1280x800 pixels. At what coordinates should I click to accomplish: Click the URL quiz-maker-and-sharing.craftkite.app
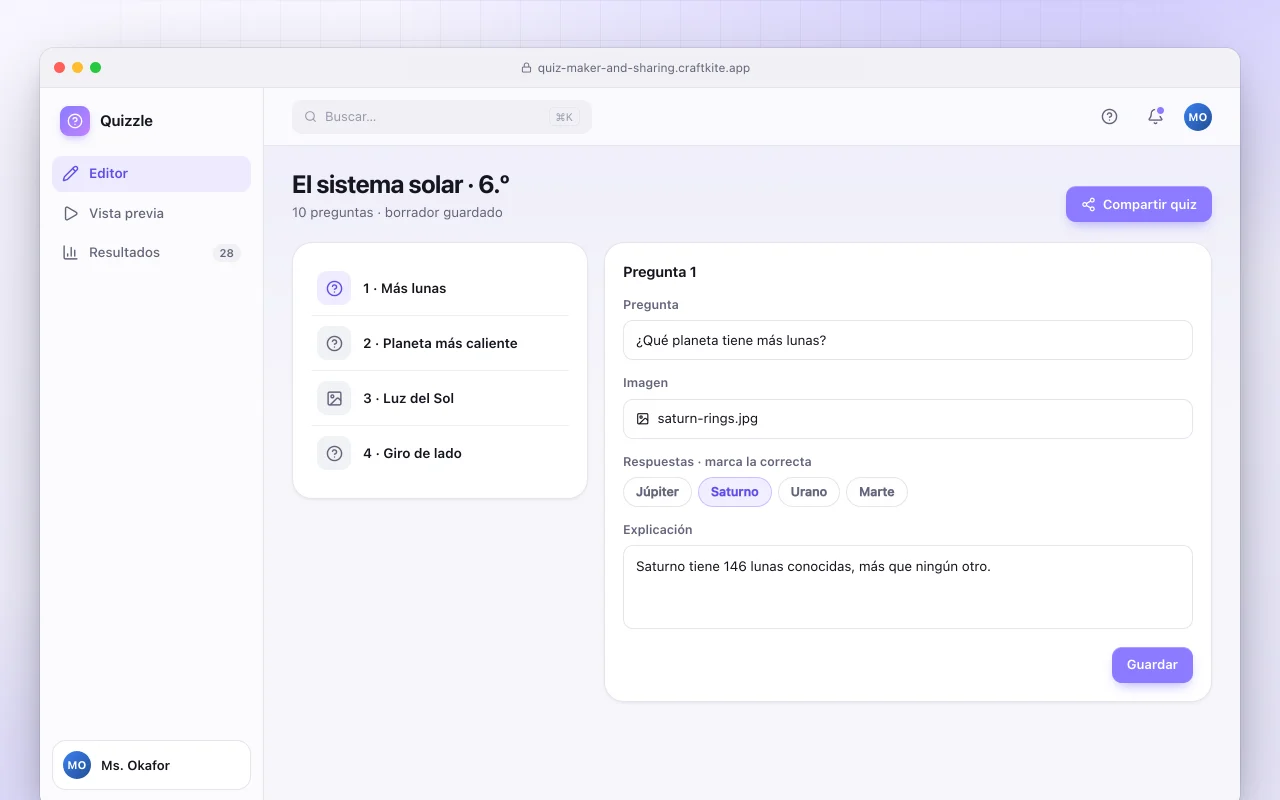coord(644,68)
